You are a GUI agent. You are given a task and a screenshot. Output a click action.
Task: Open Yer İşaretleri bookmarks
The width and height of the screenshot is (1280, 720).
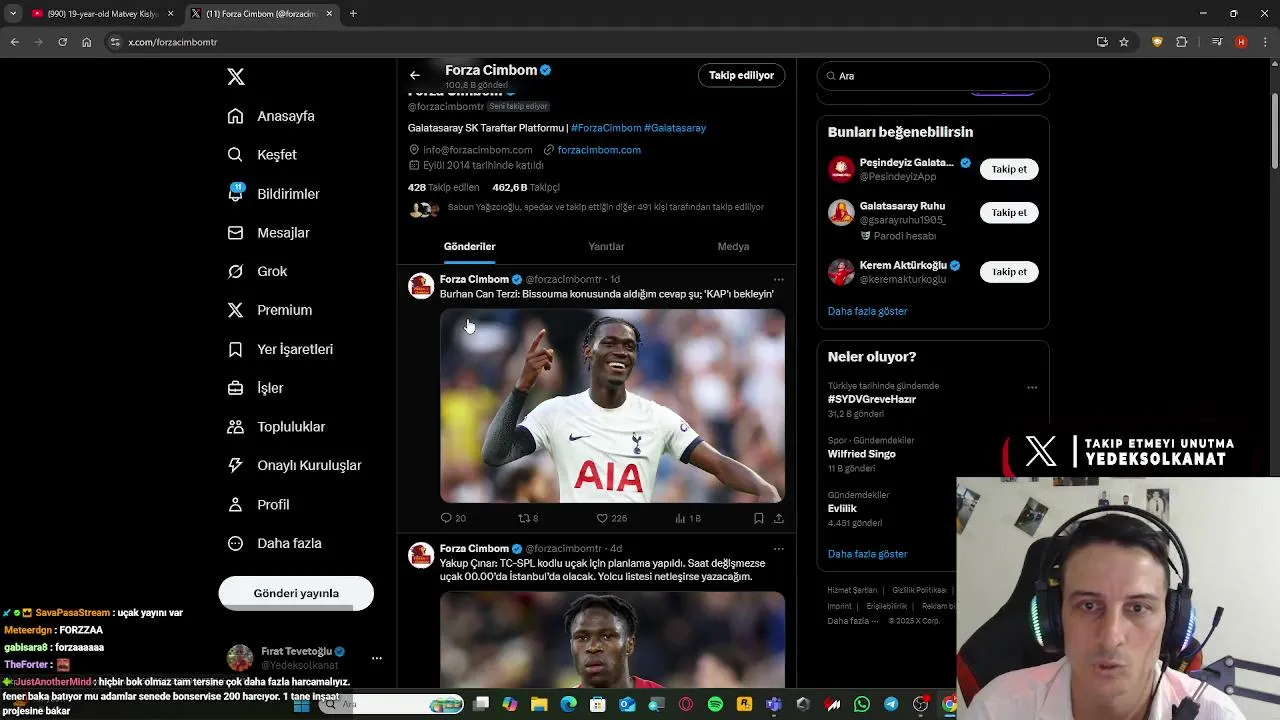click(280, 349)
